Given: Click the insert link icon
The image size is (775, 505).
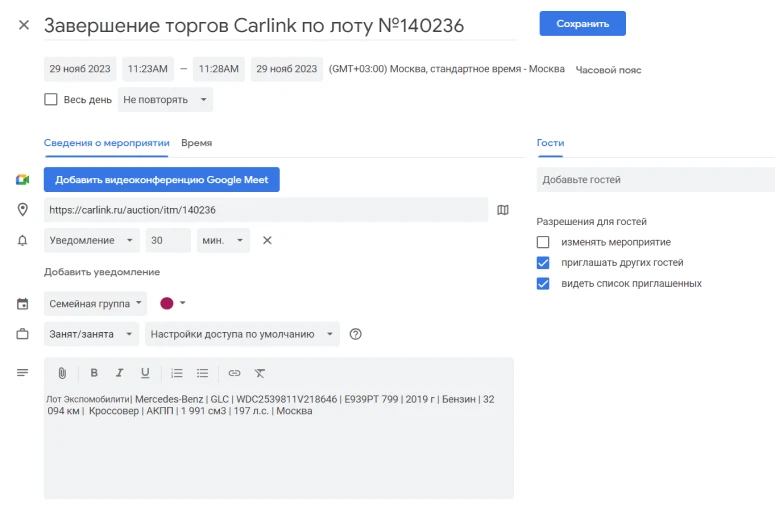Looking at the screenshot, I should point(234,373).
